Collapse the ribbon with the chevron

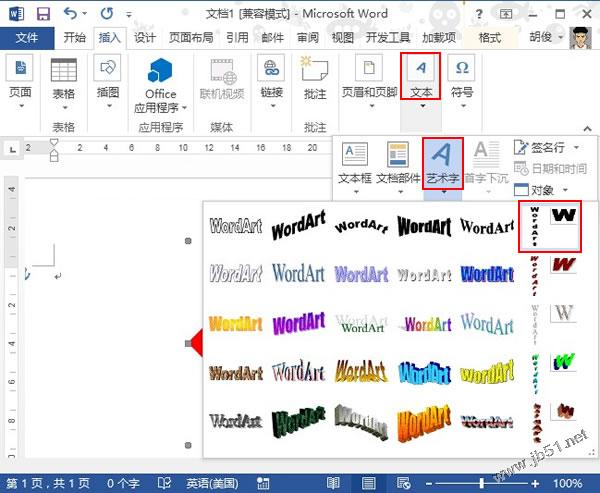[x=587, y=128]
